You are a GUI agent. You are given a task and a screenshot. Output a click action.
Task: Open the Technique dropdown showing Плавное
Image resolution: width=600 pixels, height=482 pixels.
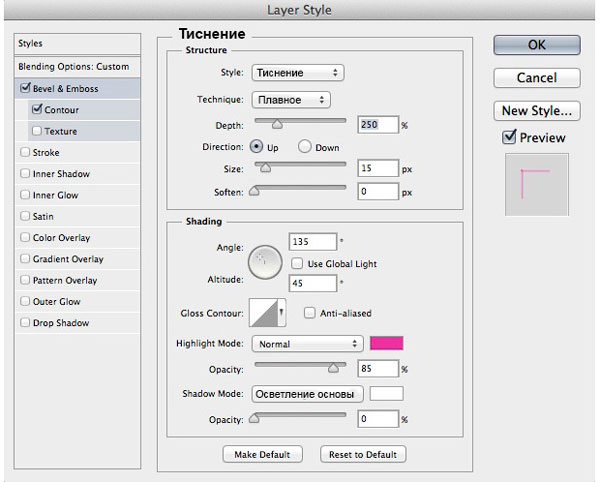291,100
